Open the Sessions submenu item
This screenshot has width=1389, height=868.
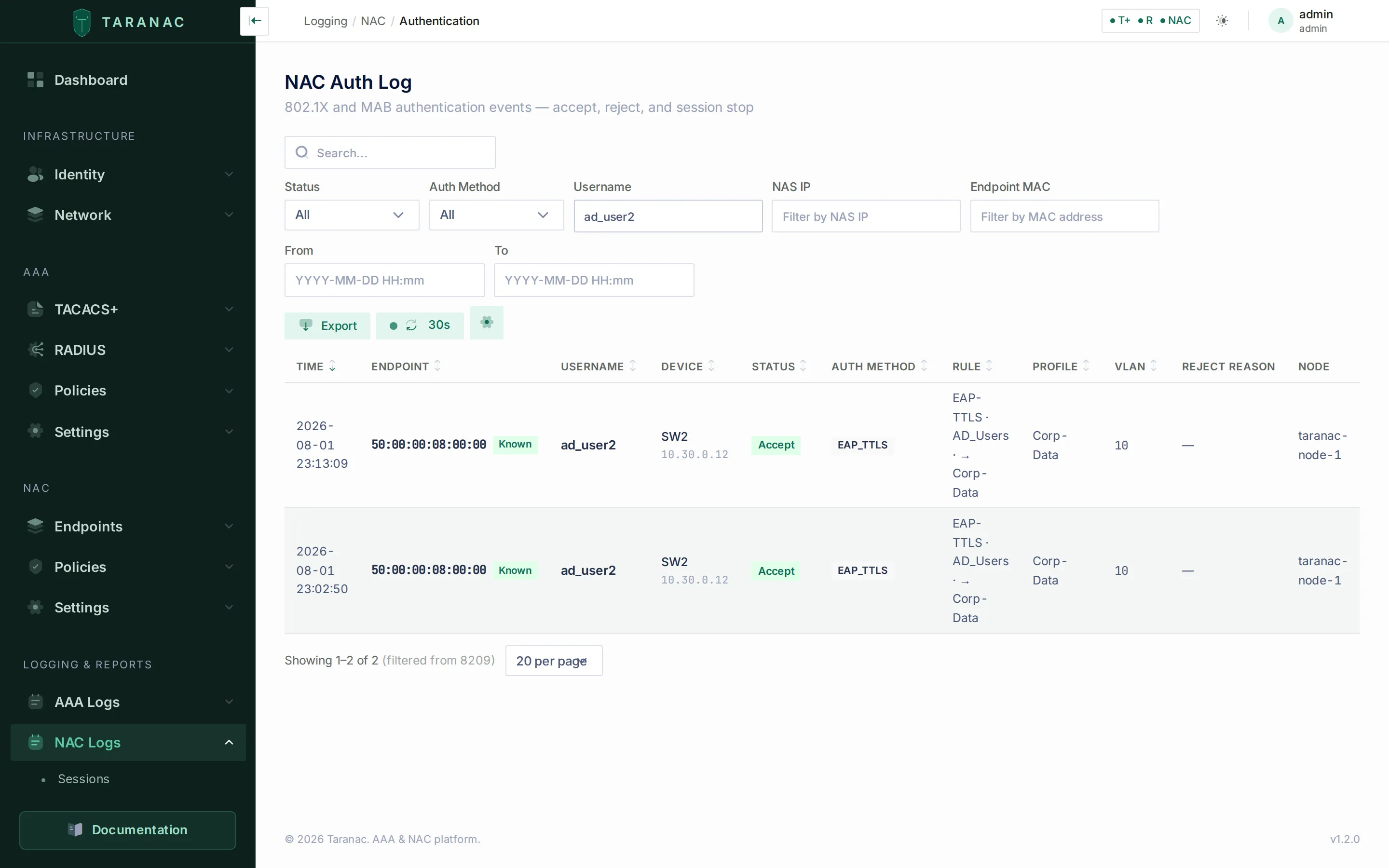pos(83,779)
